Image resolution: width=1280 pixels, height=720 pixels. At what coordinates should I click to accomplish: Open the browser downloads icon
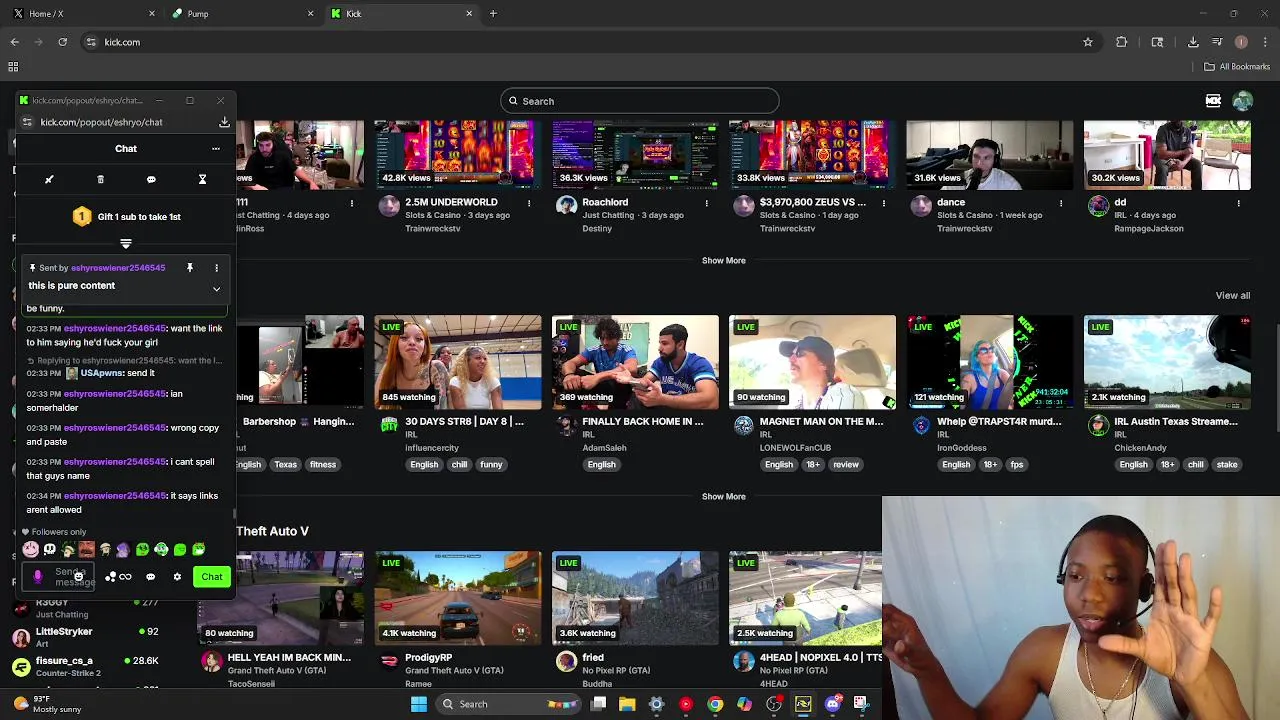1193,42
